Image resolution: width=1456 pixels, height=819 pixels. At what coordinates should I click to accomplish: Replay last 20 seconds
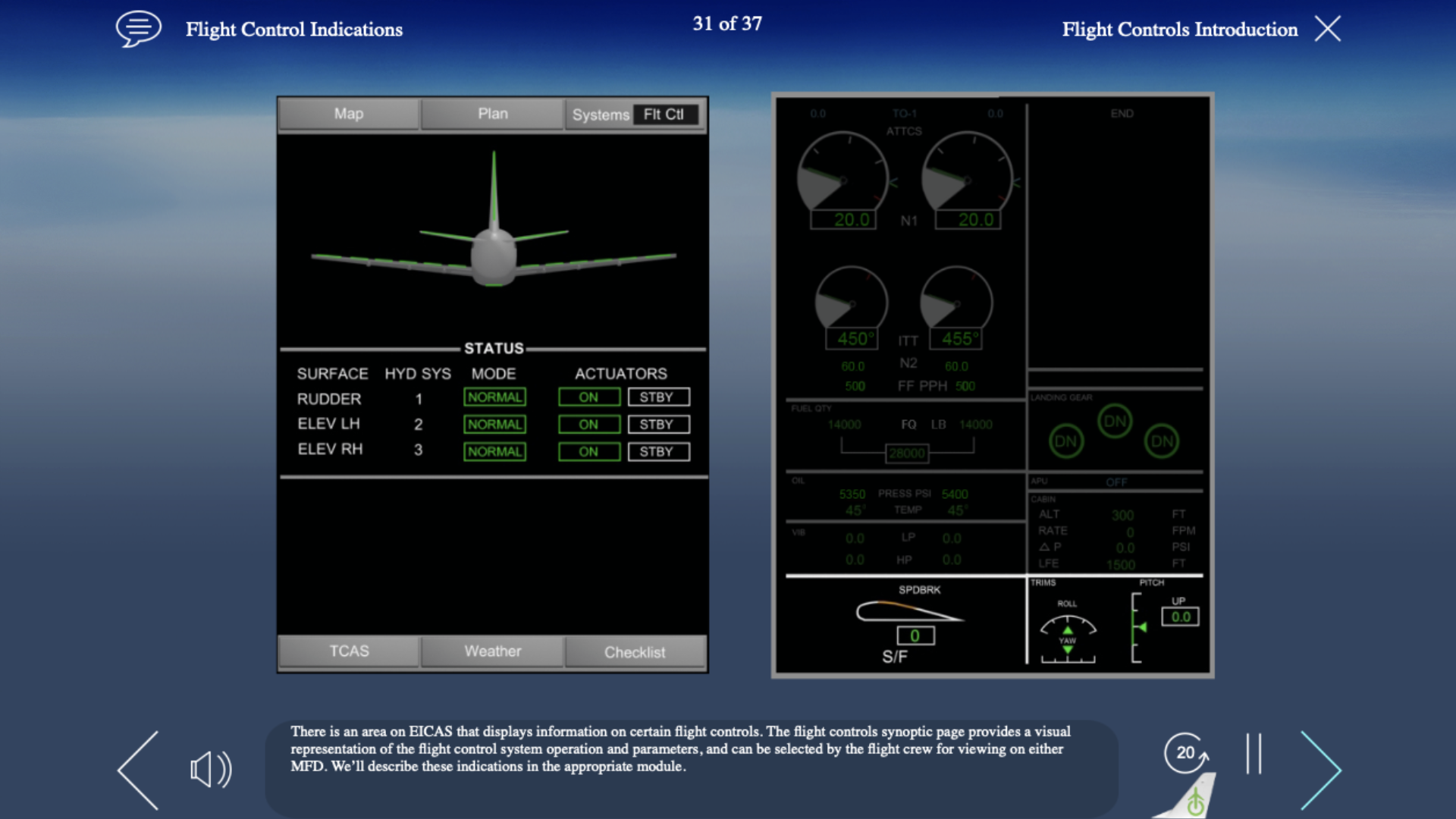pos(1186,752)
